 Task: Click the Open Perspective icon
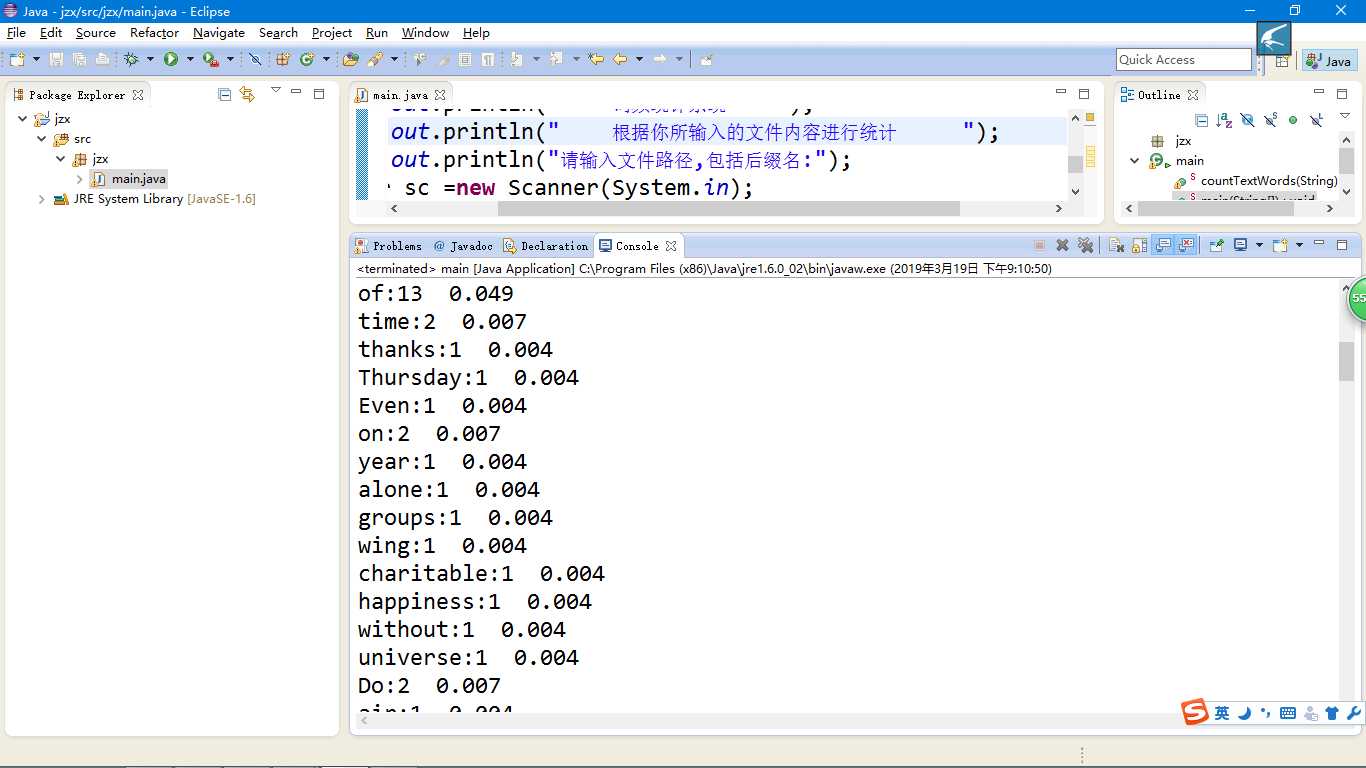[x=1282, y=61]
